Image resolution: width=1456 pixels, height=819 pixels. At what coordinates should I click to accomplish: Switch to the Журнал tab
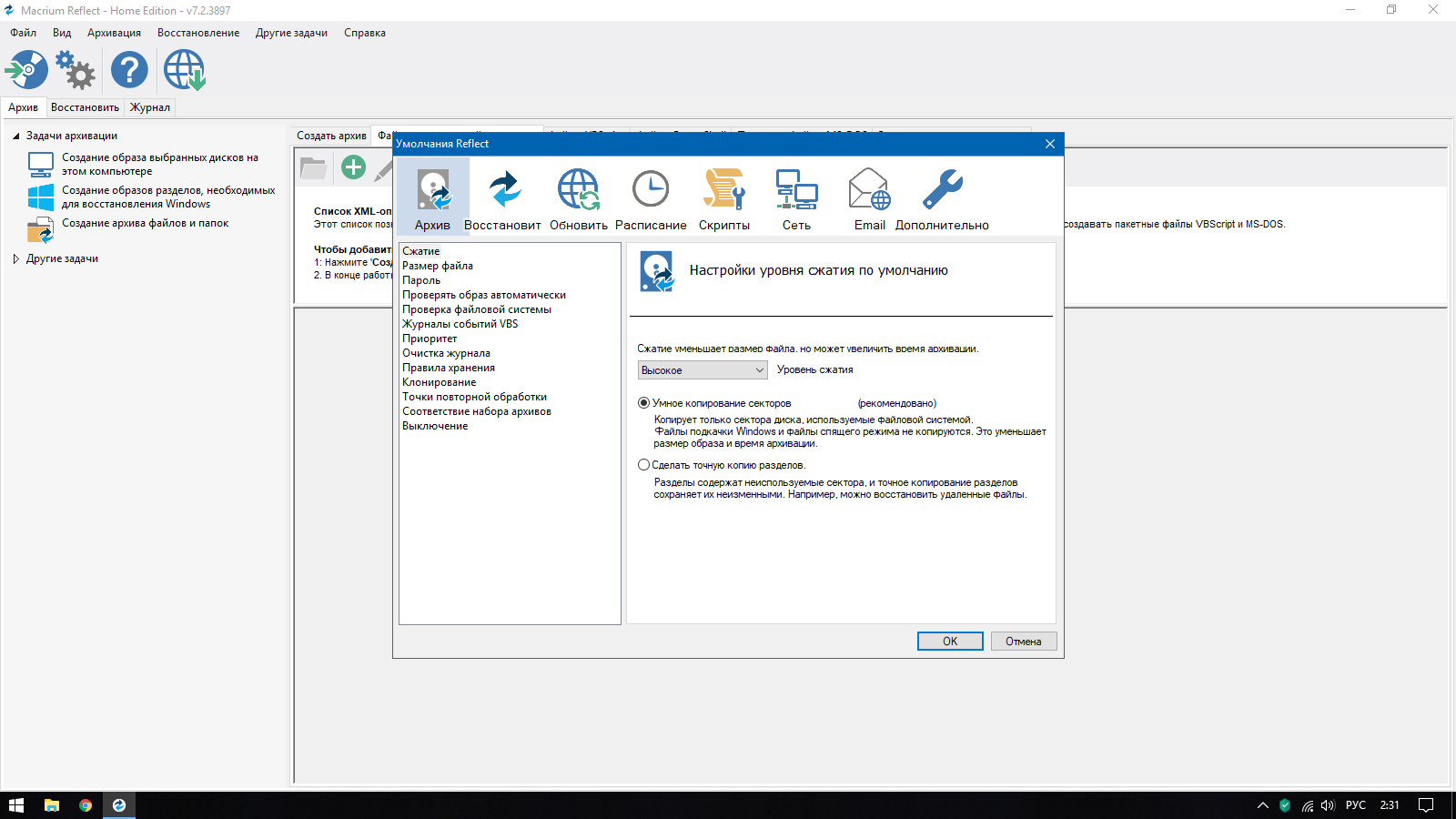150,107
